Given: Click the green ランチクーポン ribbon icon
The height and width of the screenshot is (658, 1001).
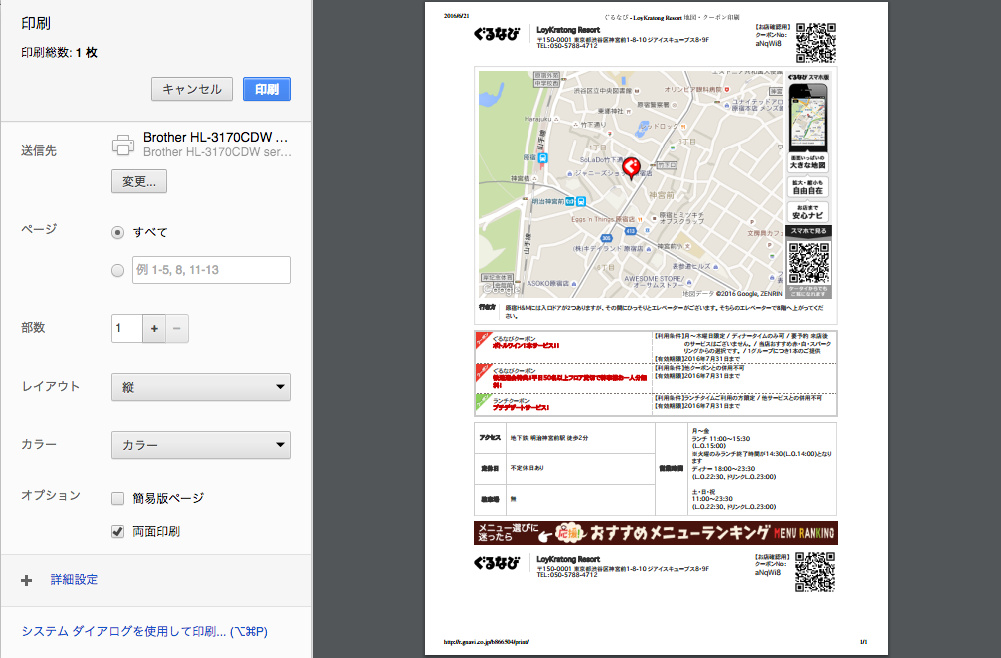Looking at the screenshot, I should tap(483, 401).
